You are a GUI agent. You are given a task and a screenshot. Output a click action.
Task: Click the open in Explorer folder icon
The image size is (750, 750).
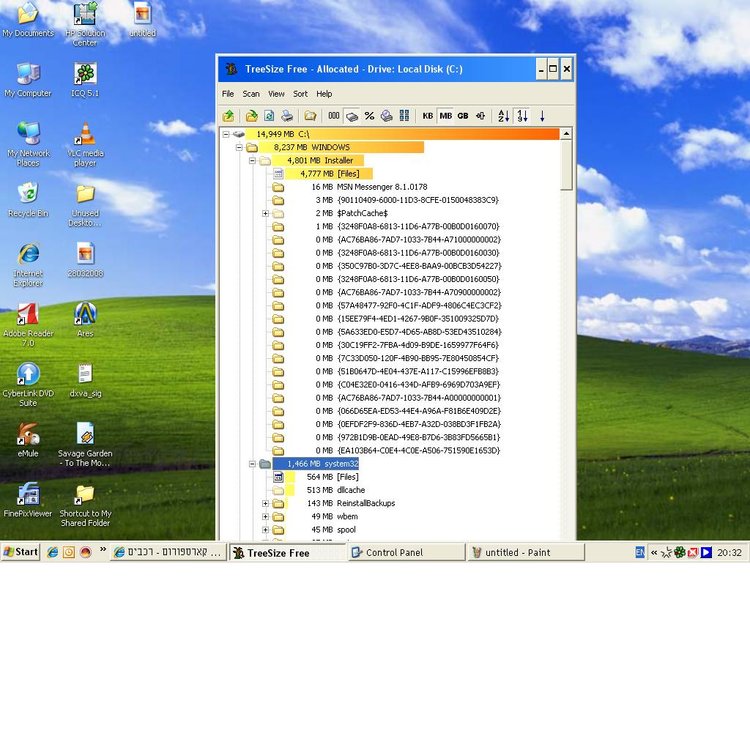[x=310, y=116]
